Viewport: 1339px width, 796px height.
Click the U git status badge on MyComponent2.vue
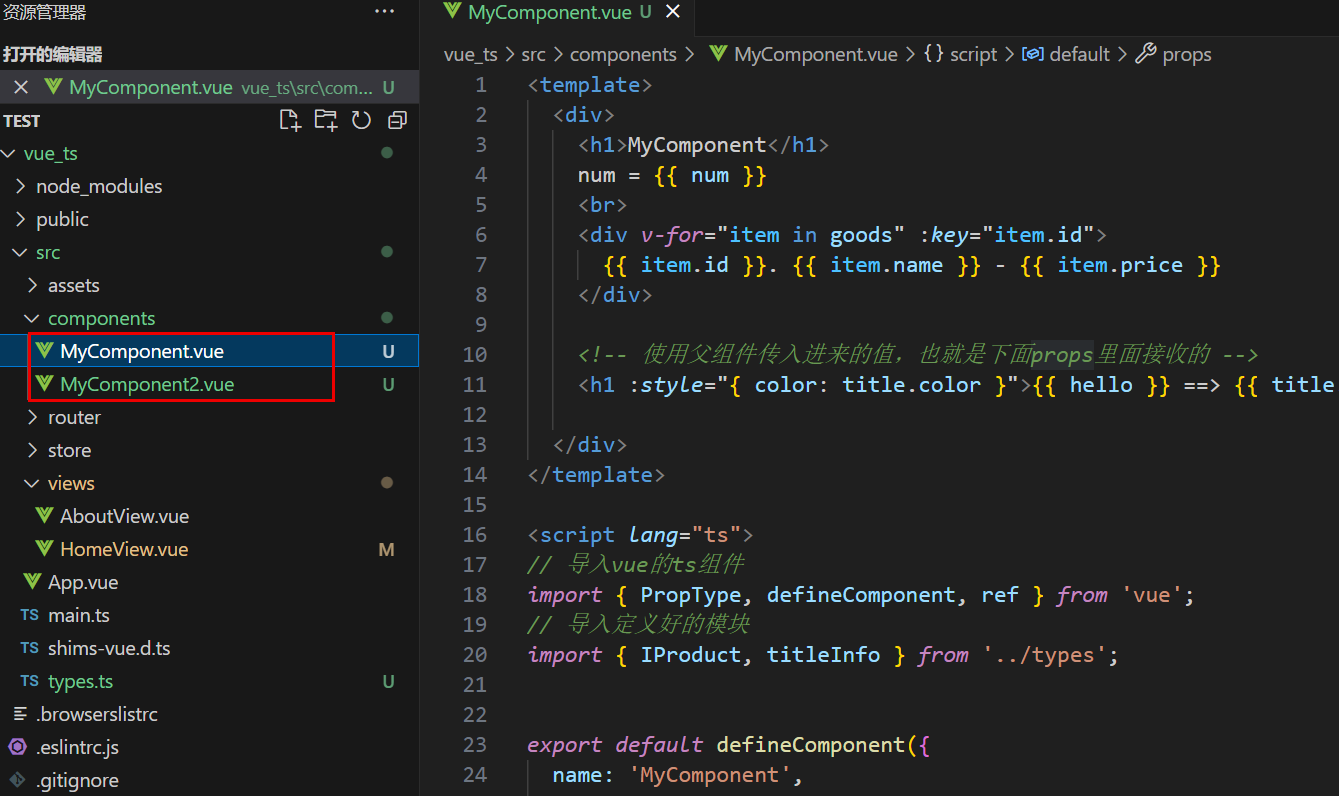coord(388,385)
